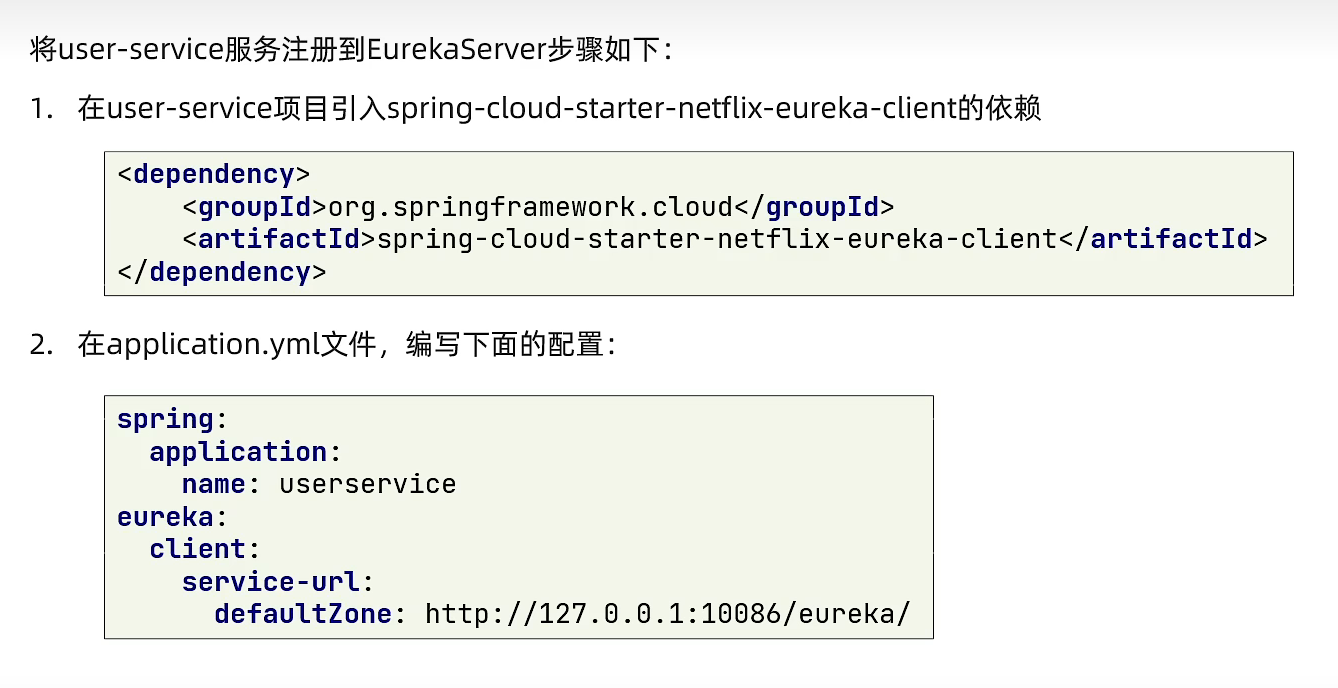This screenshot has width=1338, height=688.
Task: Click the defaultZone URL http://127.0.0.1:10086/eureka/
Action: coord(667,613)
